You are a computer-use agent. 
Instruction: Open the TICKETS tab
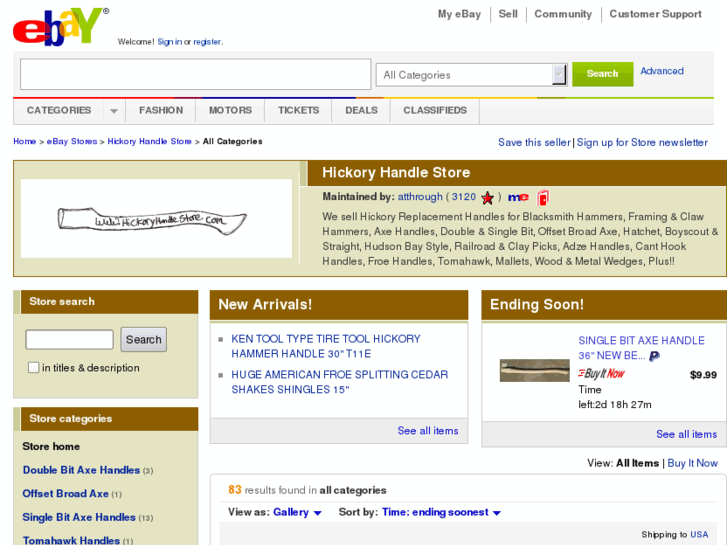299,110
